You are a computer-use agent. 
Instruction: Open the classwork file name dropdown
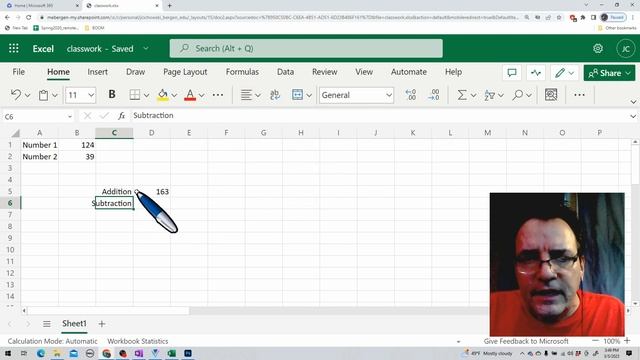(x=146, y=49)
